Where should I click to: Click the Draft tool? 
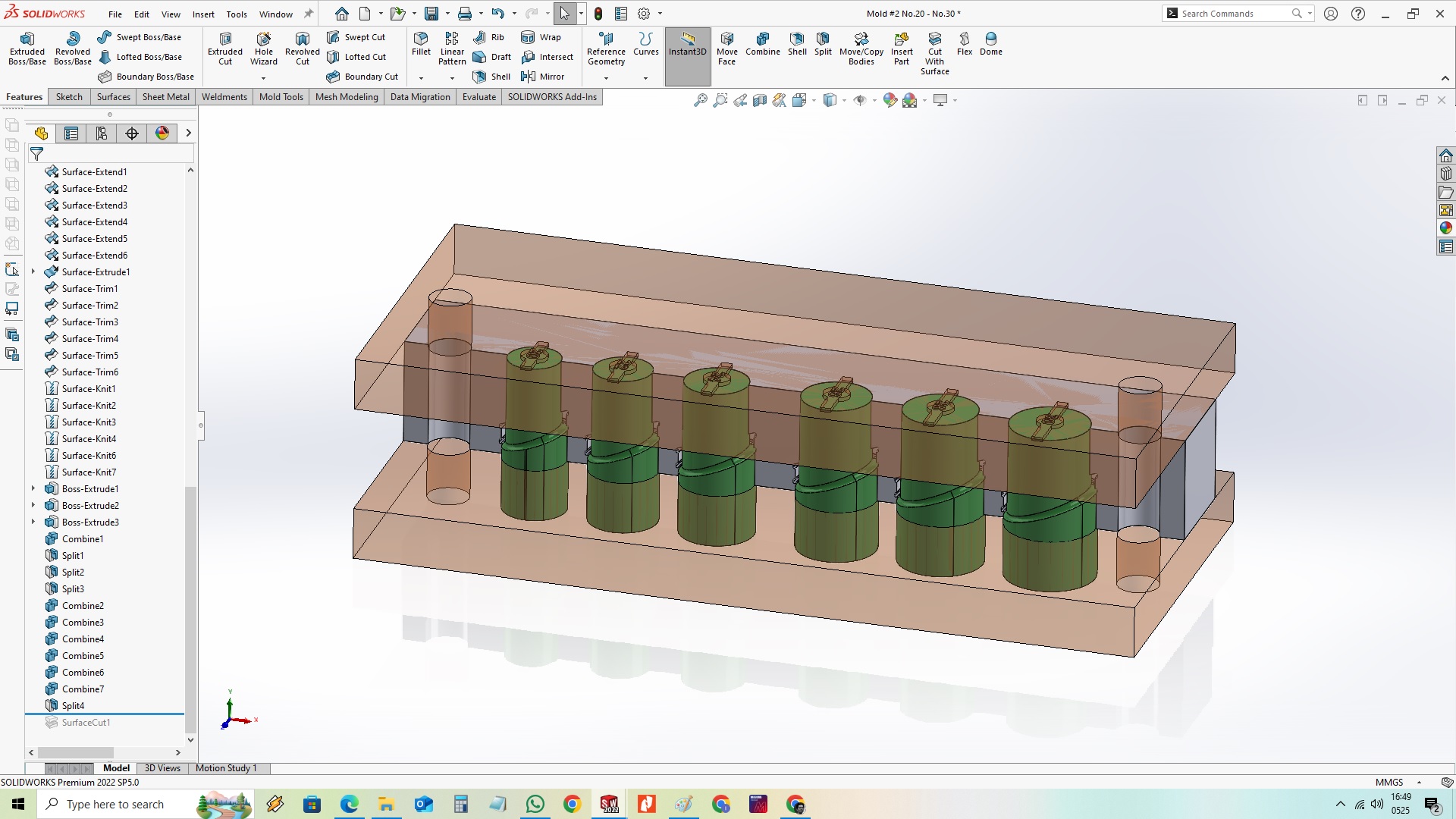tap(491, 57)
